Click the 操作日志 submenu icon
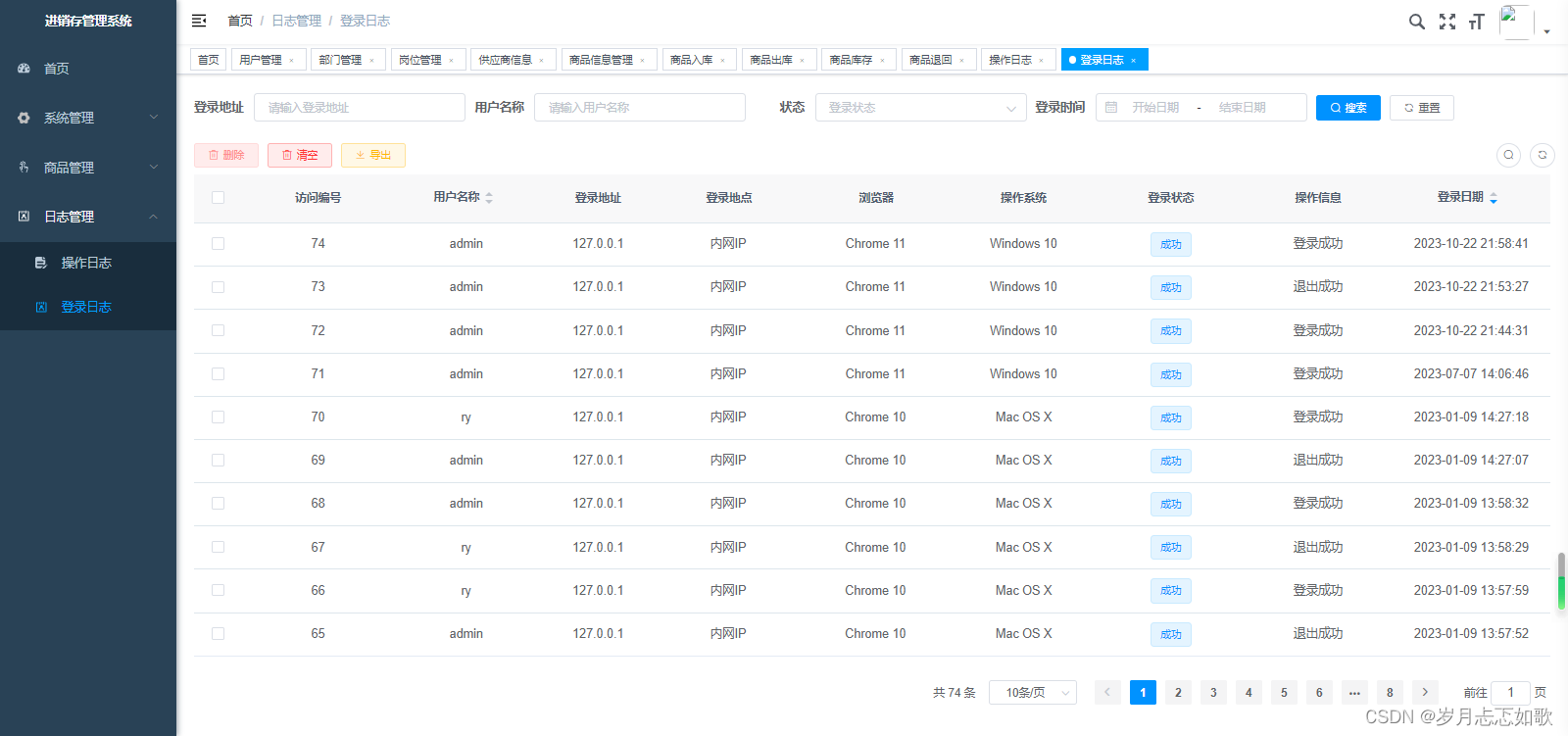 click(41, 263)
